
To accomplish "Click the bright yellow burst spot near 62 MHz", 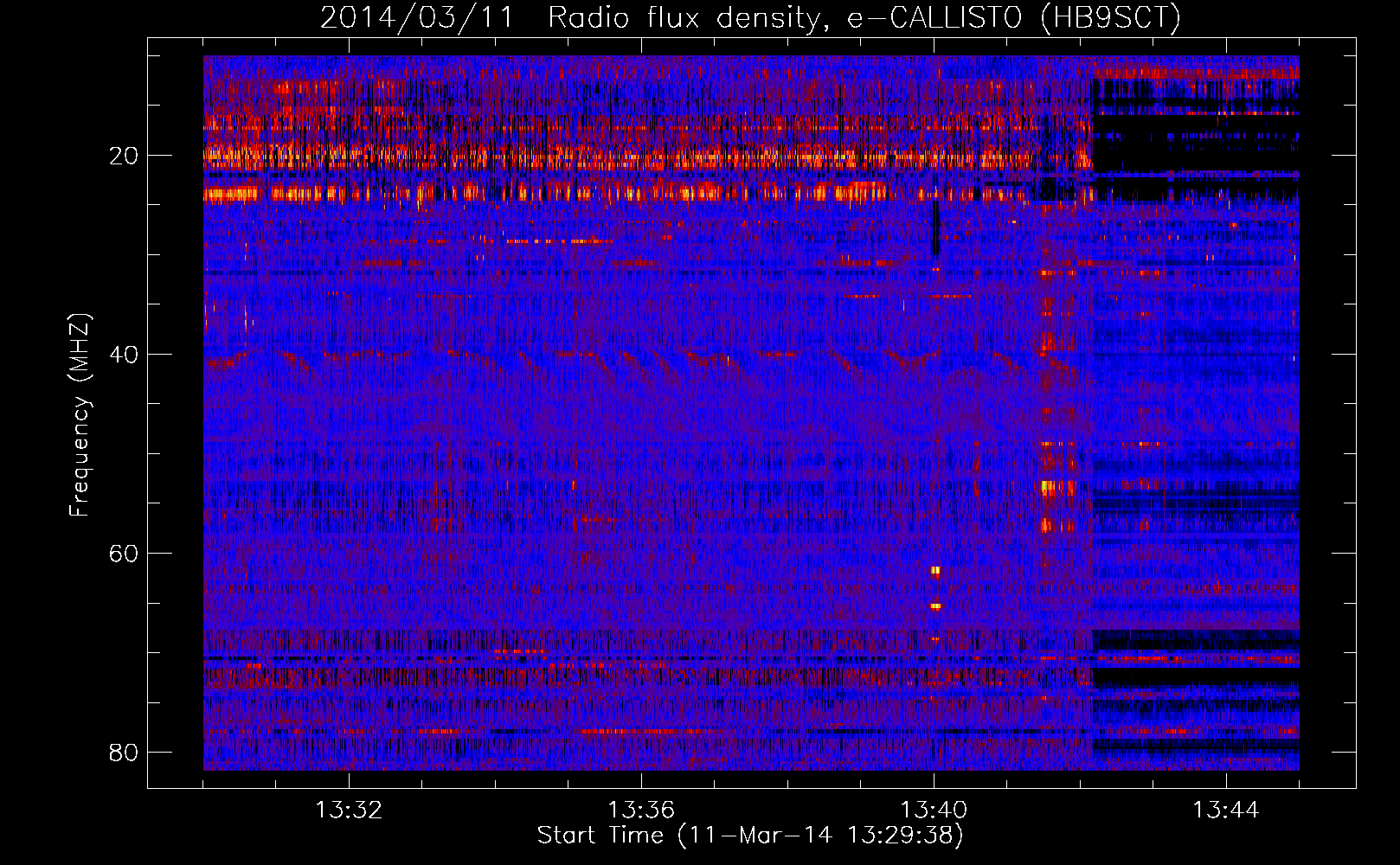I will coord(935,571).
